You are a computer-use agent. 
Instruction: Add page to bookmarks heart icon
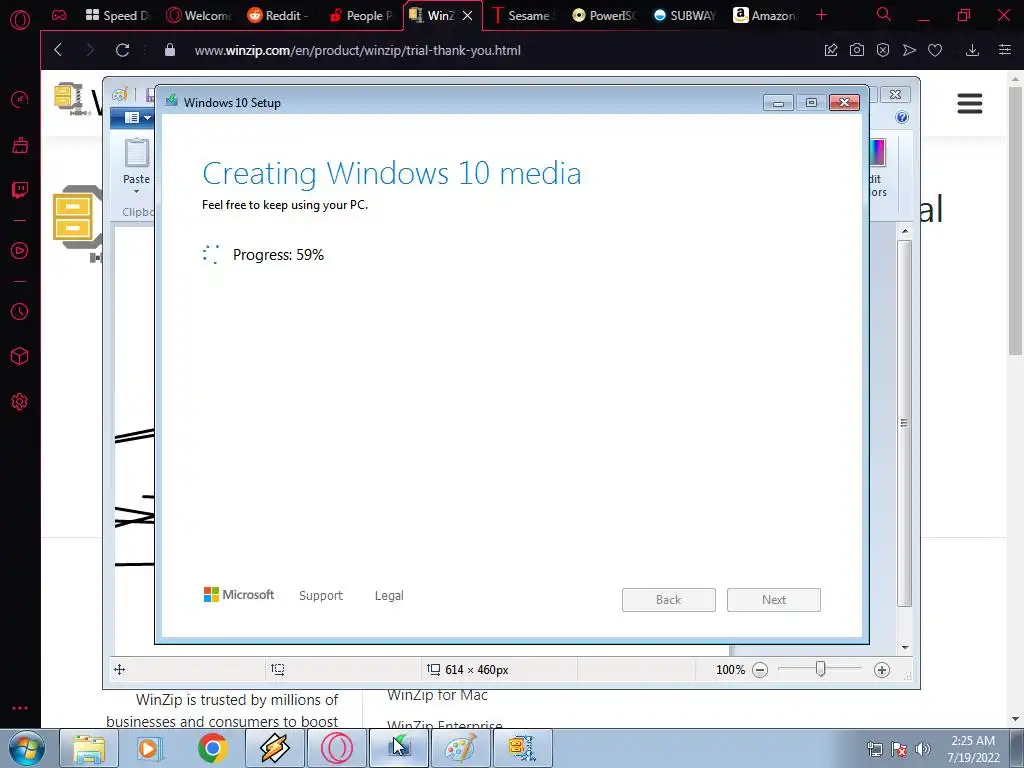[x=935, y=50]
